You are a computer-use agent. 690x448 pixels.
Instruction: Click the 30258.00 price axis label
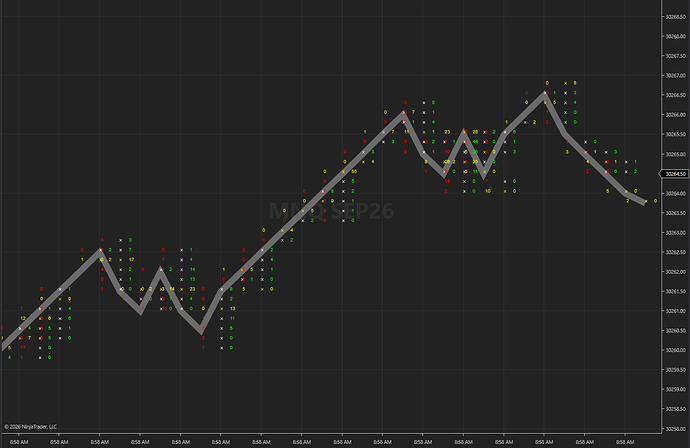(675, 429)
